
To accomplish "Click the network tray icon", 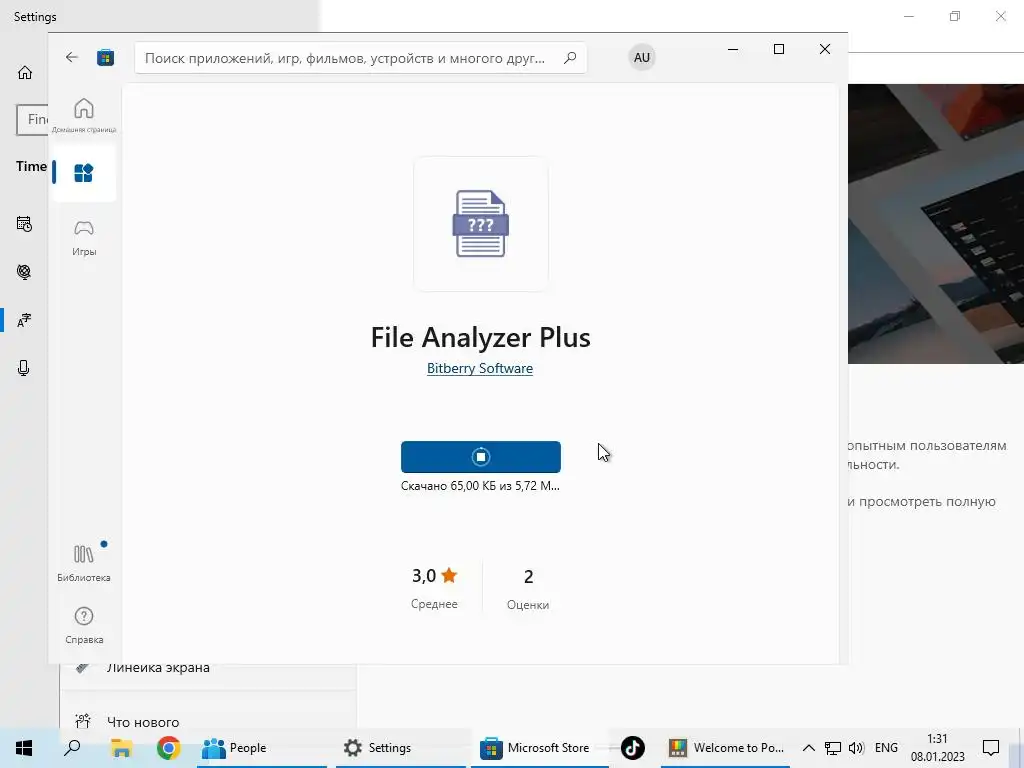I will point(833,748).
